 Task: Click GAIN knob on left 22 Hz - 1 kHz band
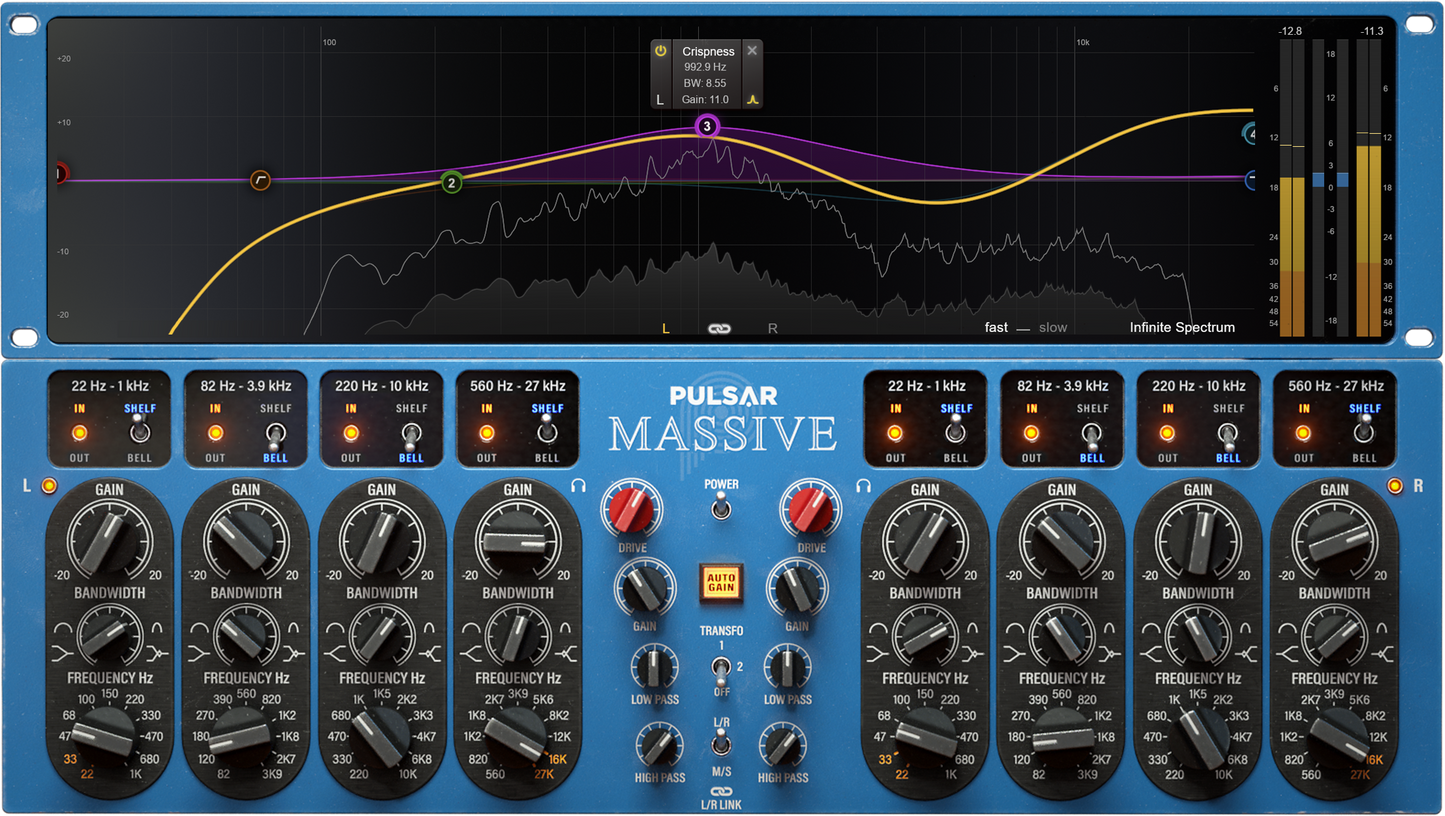pos(109,541)
